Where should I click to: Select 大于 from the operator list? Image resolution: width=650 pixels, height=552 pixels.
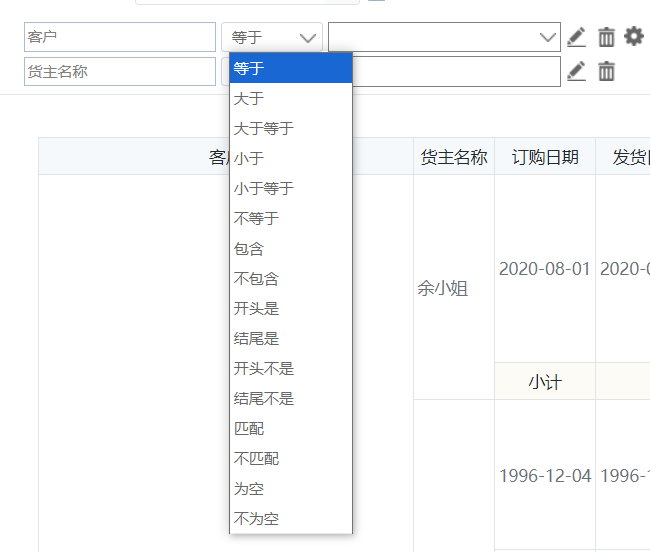coord(248,99)
